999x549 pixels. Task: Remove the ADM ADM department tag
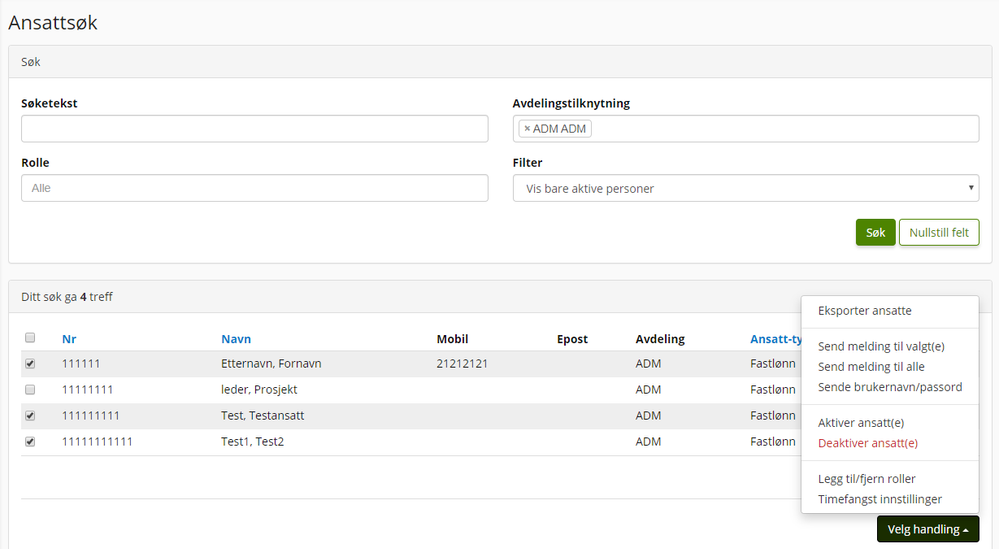coord(527,129)
